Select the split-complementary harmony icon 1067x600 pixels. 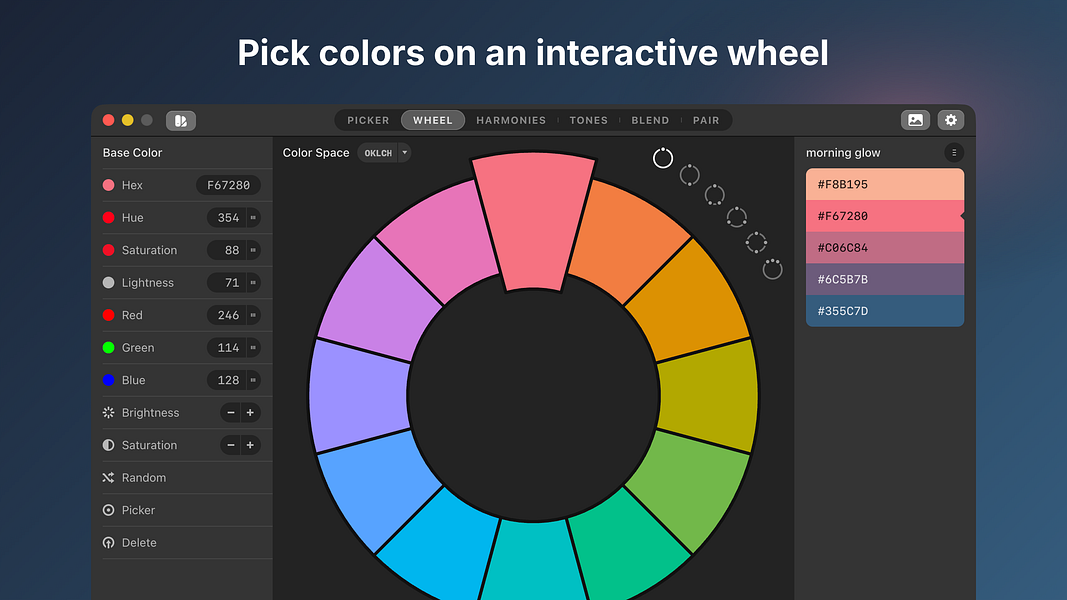click(x=715, y=195)
